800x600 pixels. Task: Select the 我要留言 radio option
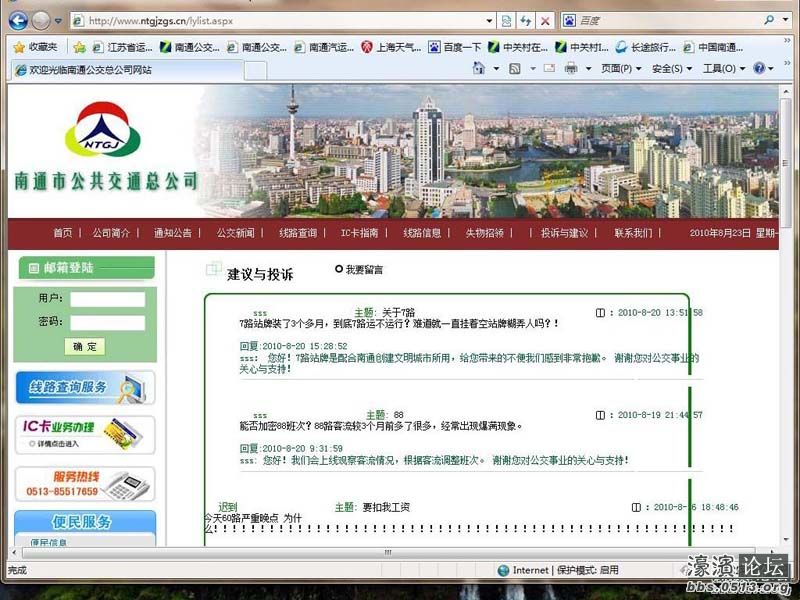[x=339, y=269]
